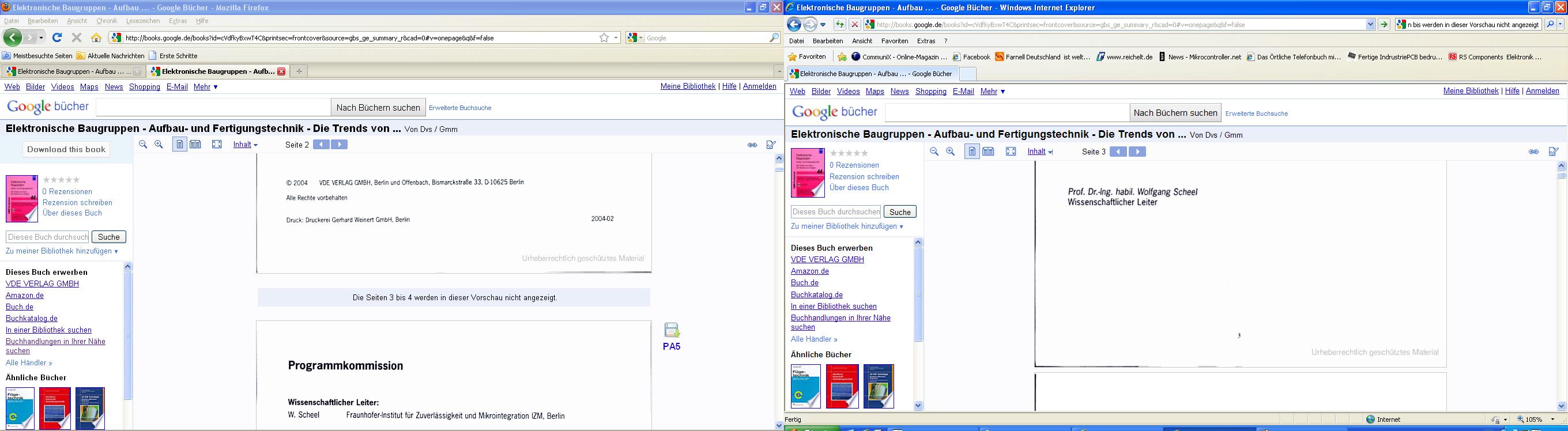Open Firefox address bar history dropdown
The image size is (1568, 431).
[616, 38]
